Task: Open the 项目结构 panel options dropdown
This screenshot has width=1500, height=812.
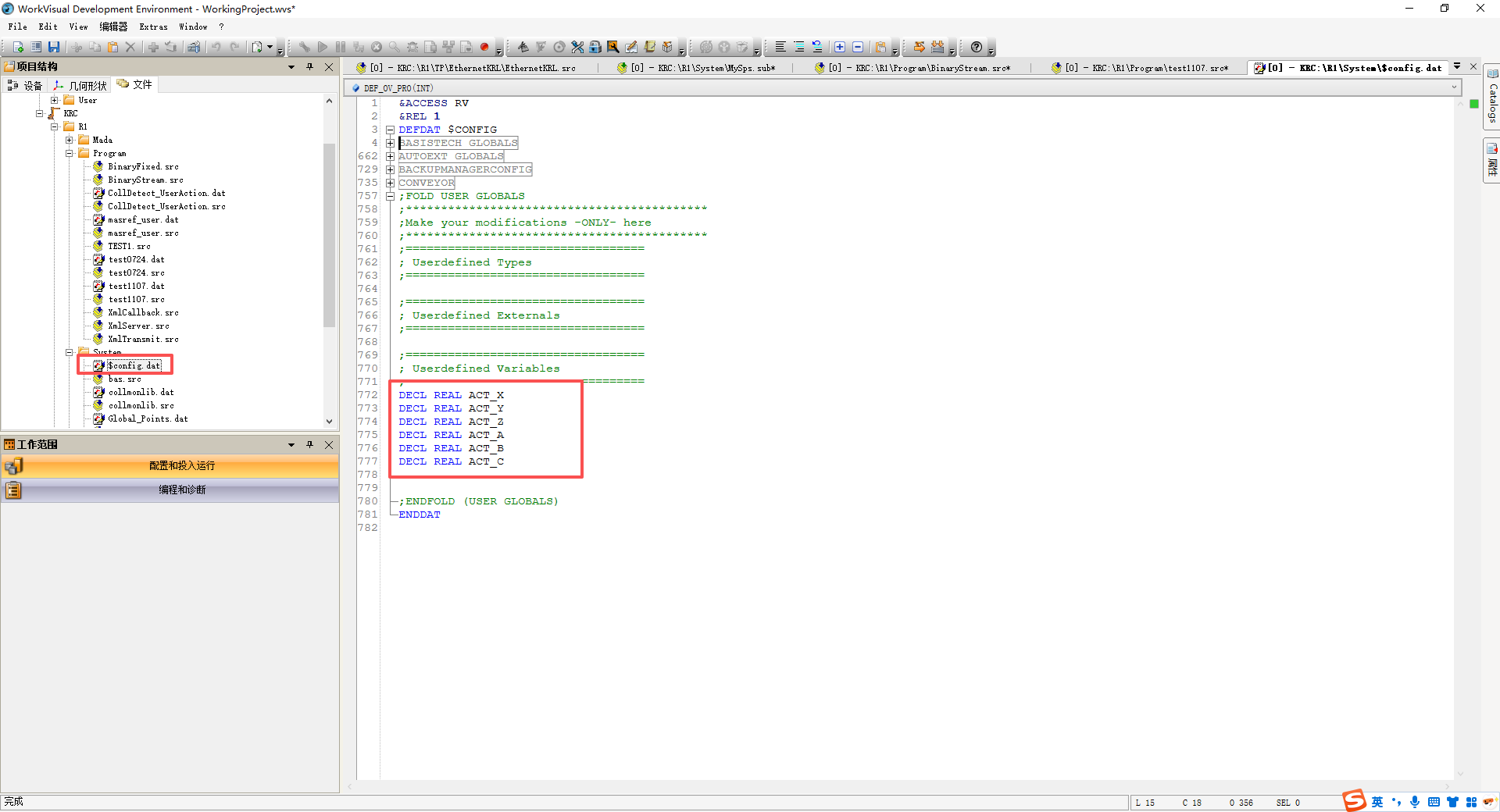Action: (x=291, y=67)
